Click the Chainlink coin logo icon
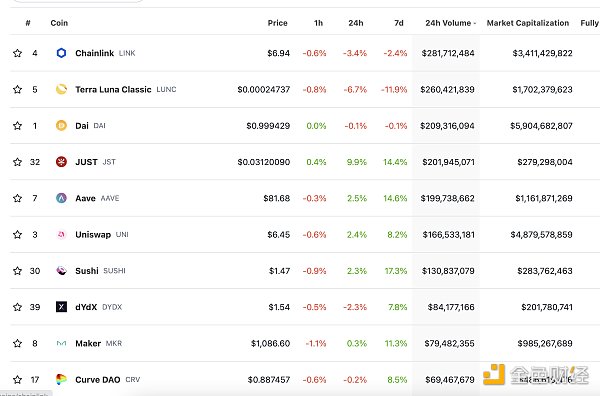 61,53
